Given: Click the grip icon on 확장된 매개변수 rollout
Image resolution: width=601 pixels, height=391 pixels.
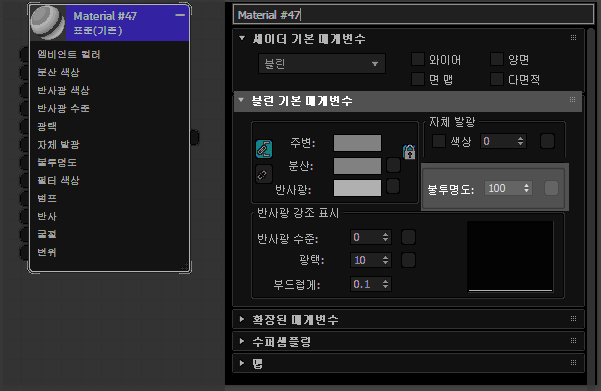Looking at the screenshot, I should click(573, 319).
